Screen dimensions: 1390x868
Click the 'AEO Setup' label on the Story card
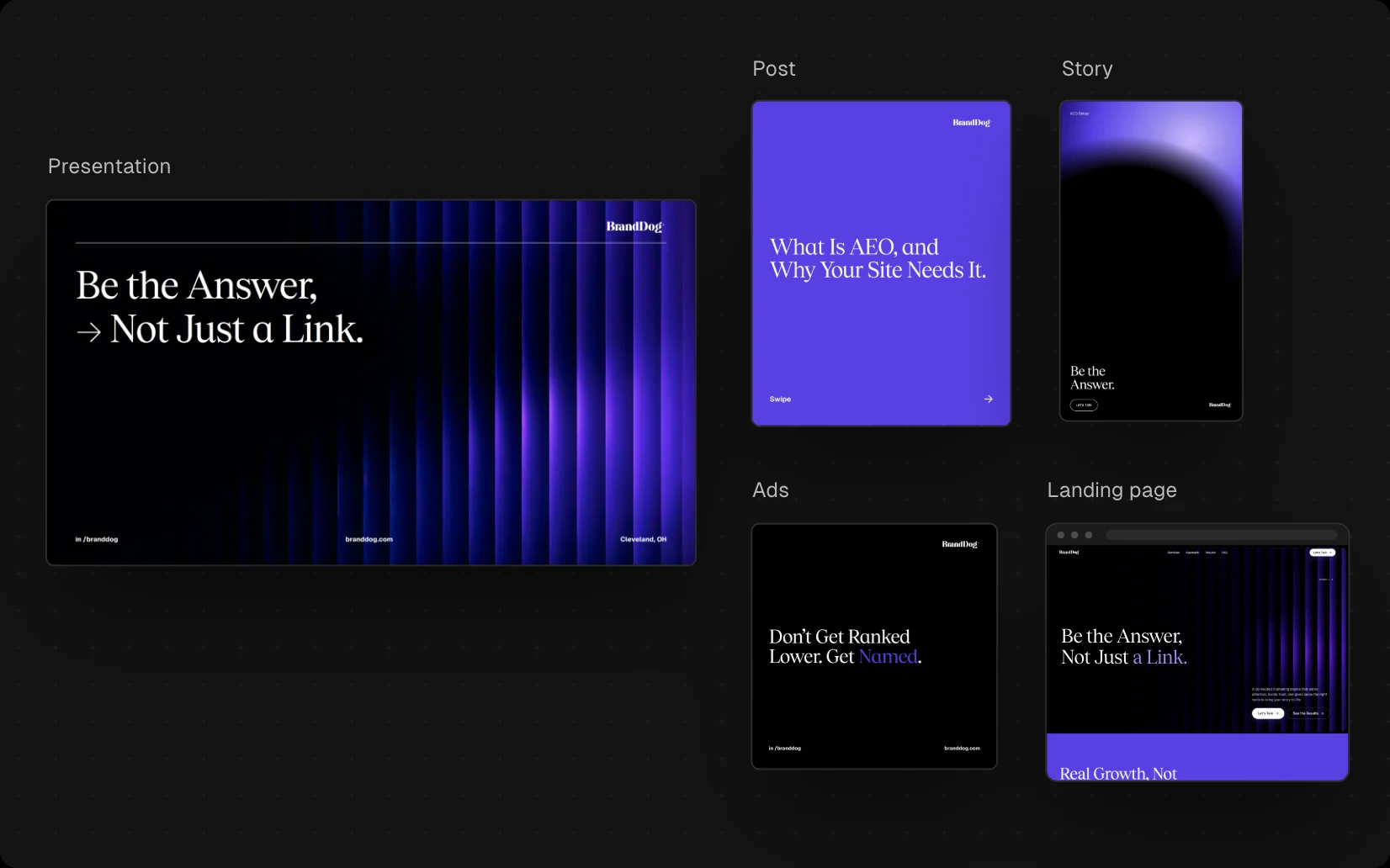1080,114
